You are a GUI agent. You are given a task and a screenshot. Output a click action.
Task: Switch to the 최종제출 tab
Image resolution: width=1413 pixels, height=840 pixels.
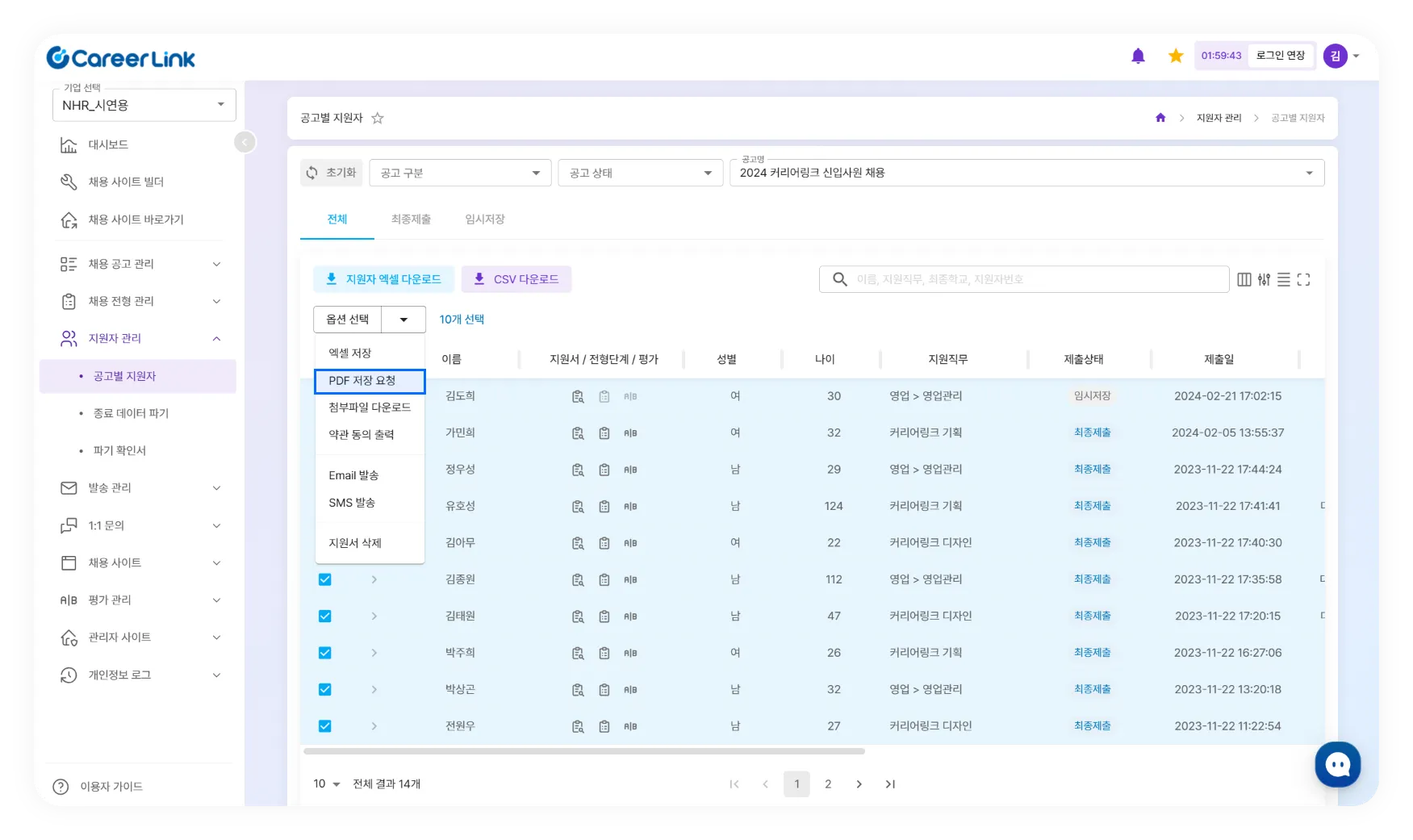pyautogui.click(x=411, y=219)
